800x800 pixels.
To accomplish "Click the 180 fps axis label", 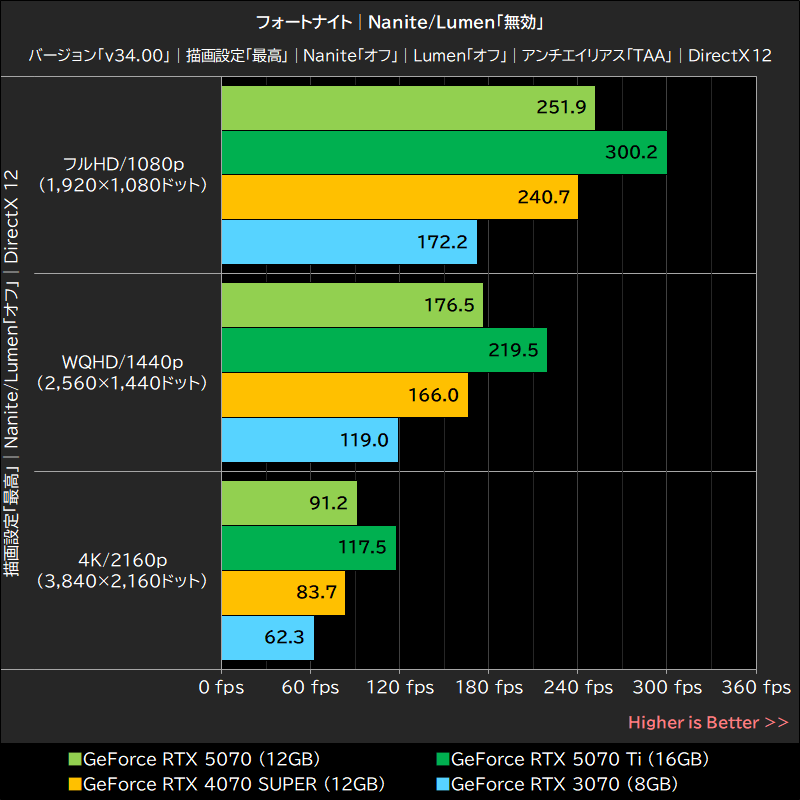I will (489, 687).
